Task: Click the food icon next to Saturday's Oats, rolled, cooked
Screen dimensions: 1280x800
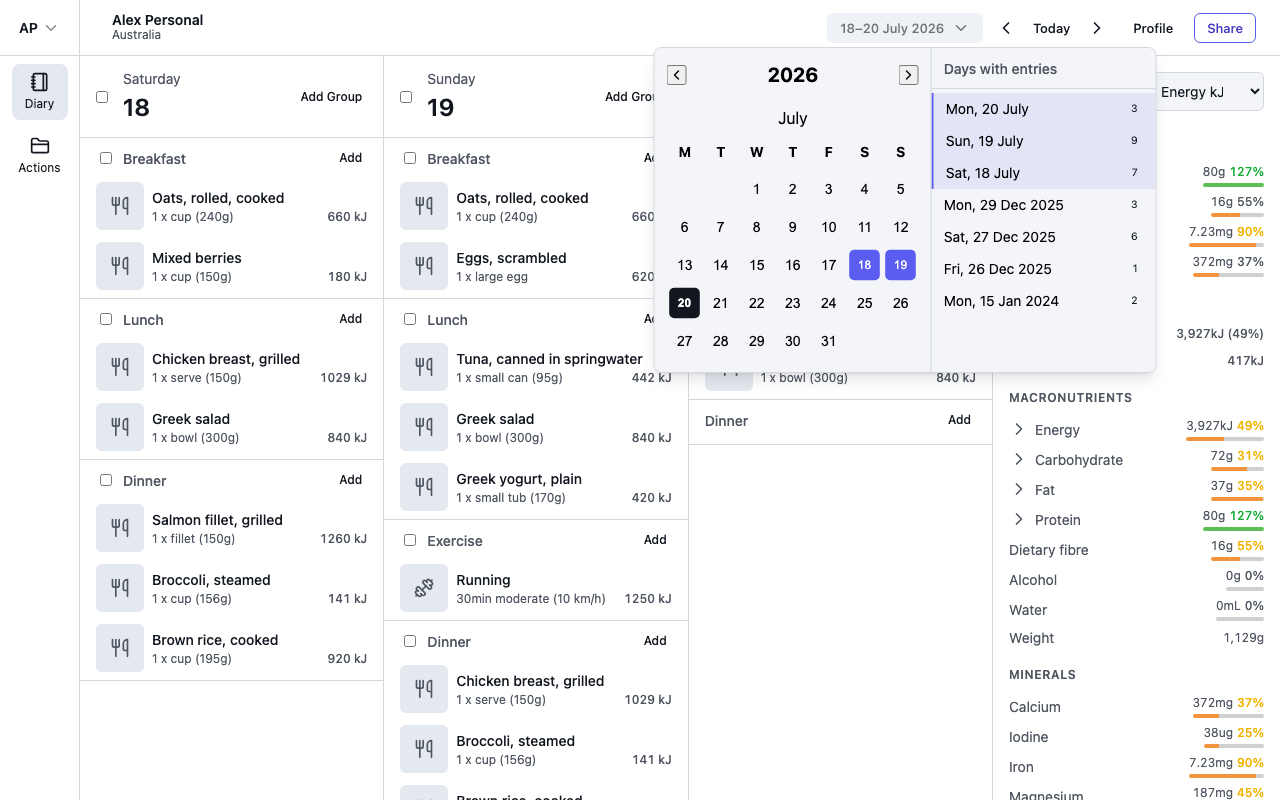Action: click(120, 206)
